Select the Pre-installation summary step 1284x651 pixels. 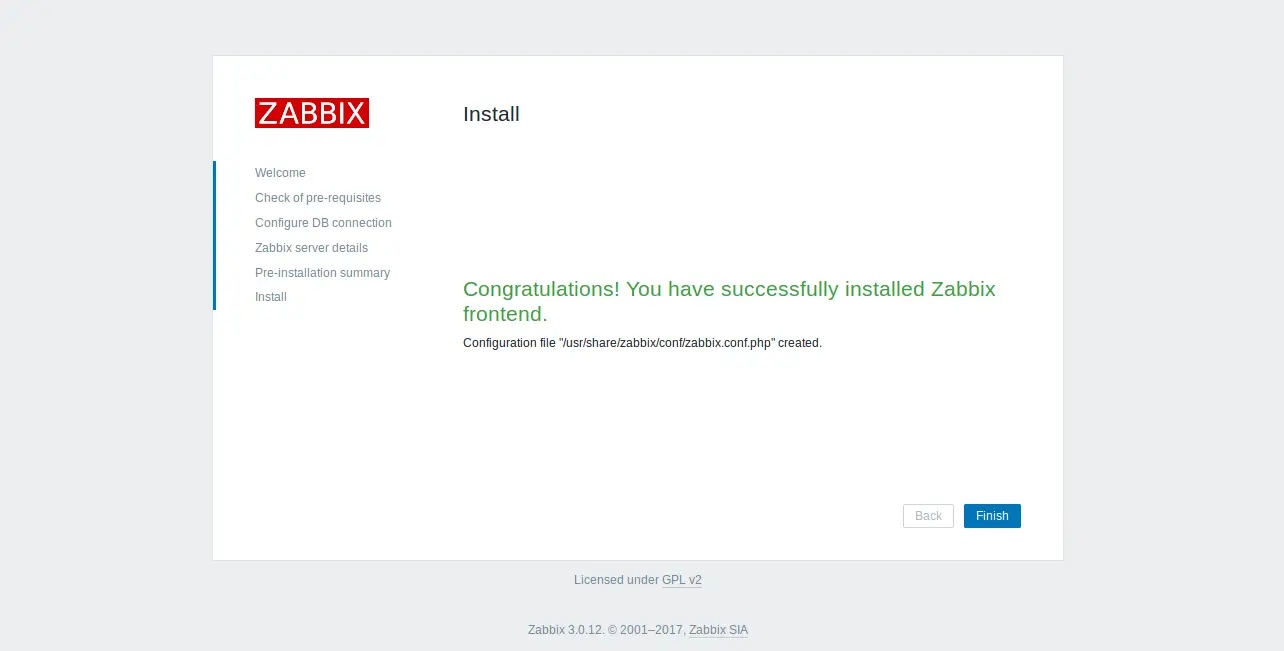(x=322, y=273)
